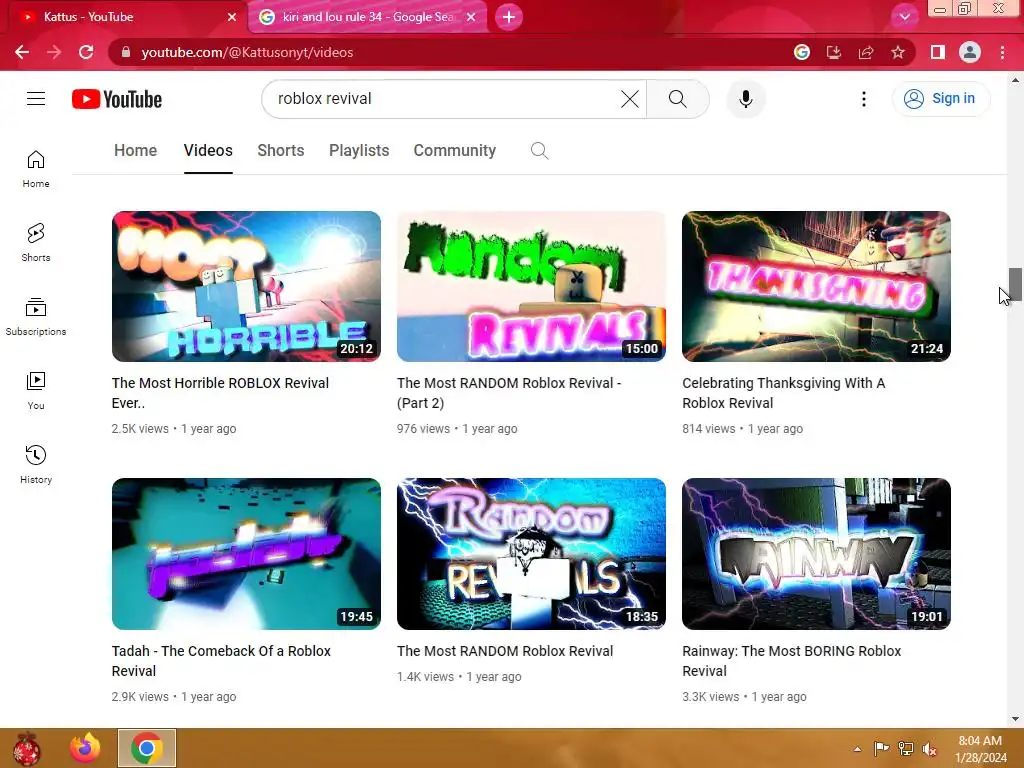The image size is (1024, 768).
Task: Click the YouTube logo
Action: coord(117,99)
